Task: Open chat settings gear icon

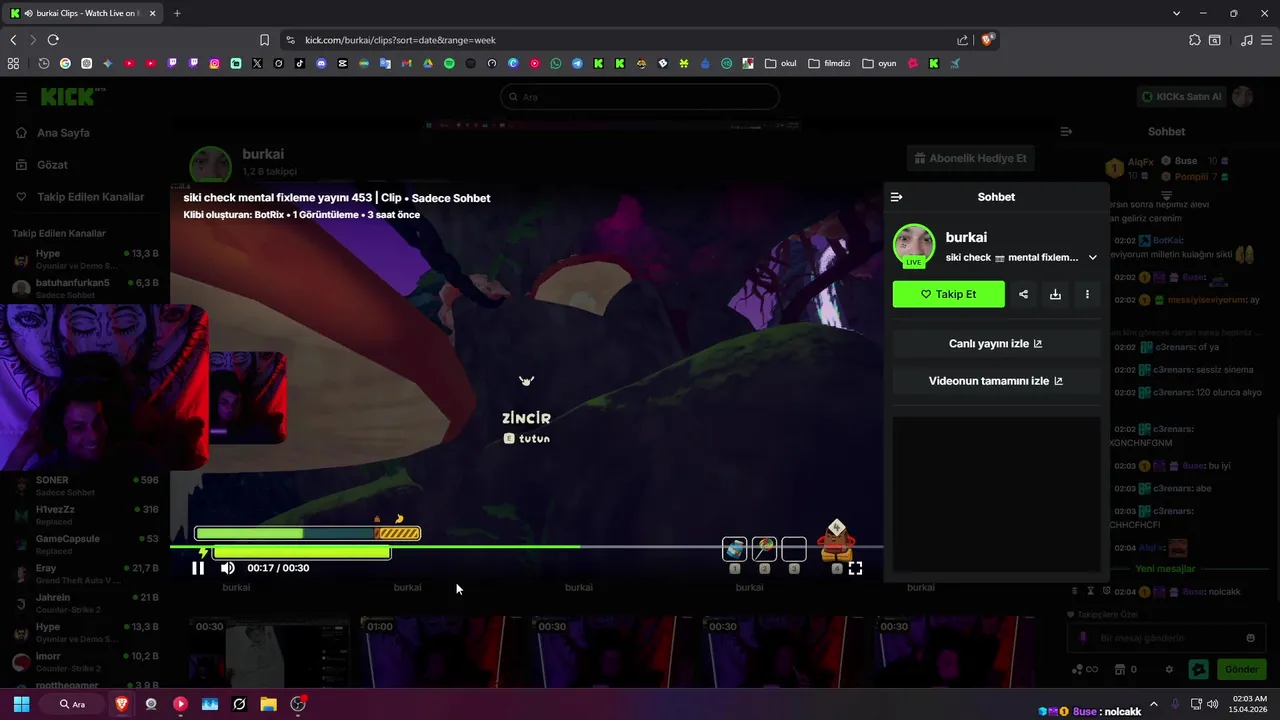Action: point(1169,669)
